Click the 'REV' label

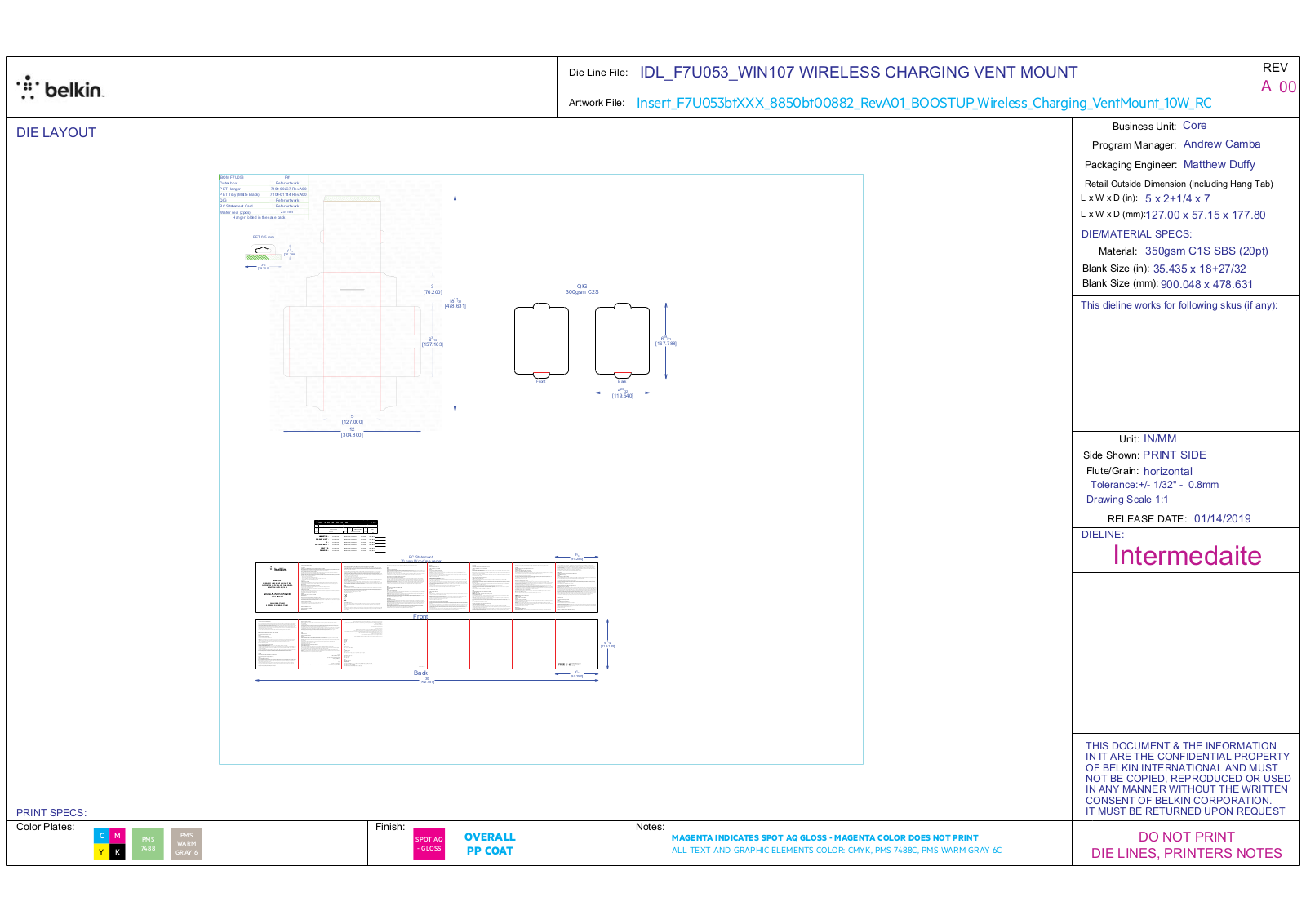(x=1275, y=68)
